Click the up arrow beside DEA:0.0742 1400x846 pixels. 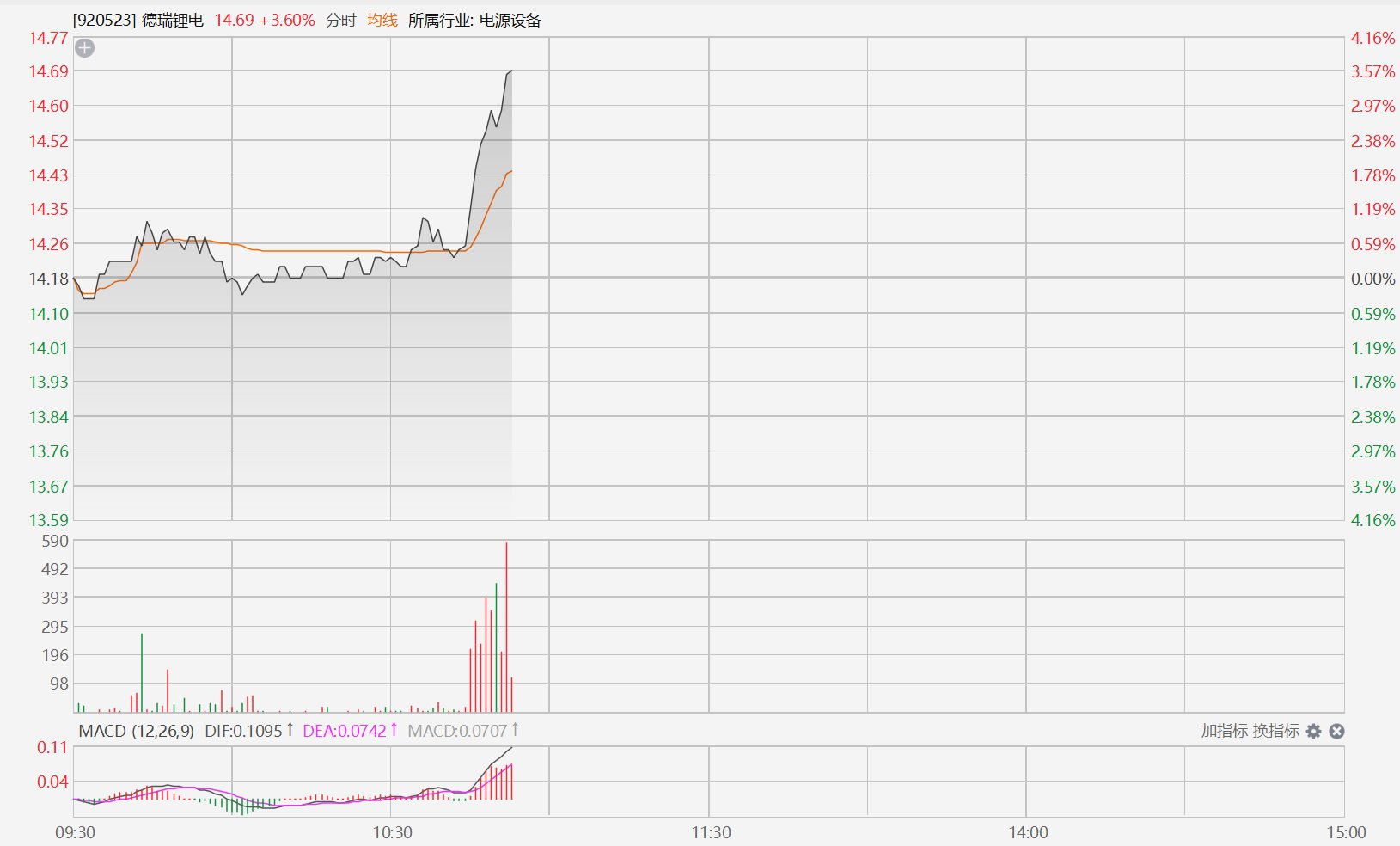click(x=394, y=730)
